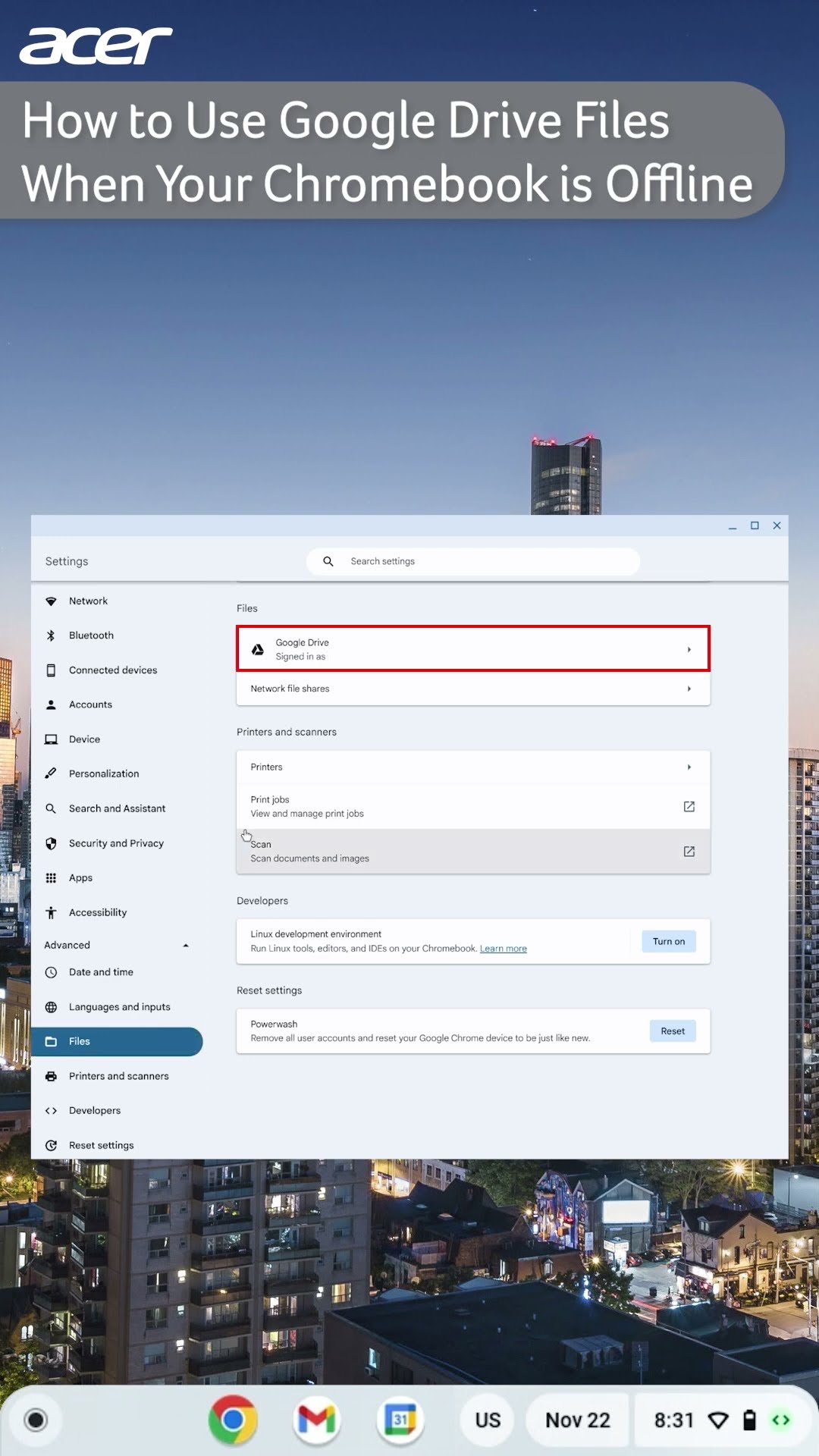
Task: Open Scan external link icon
Action: point(689,852)
